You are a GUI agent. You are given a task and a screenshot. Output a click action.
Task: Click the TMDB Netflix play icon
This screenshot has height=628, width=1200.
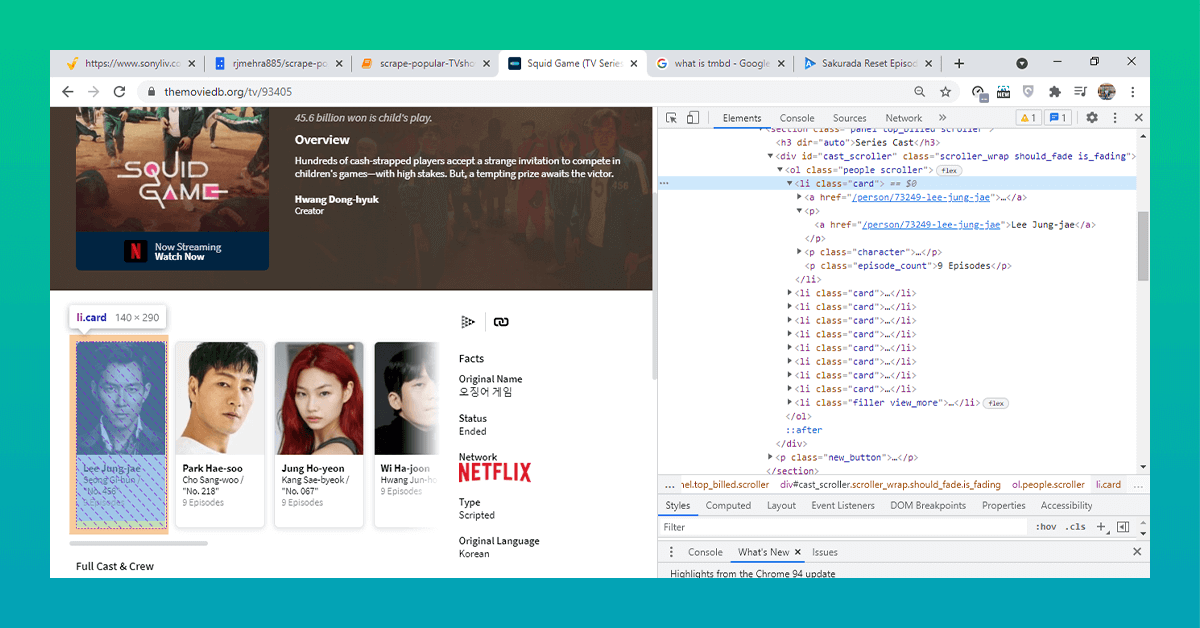coord(467,322)
